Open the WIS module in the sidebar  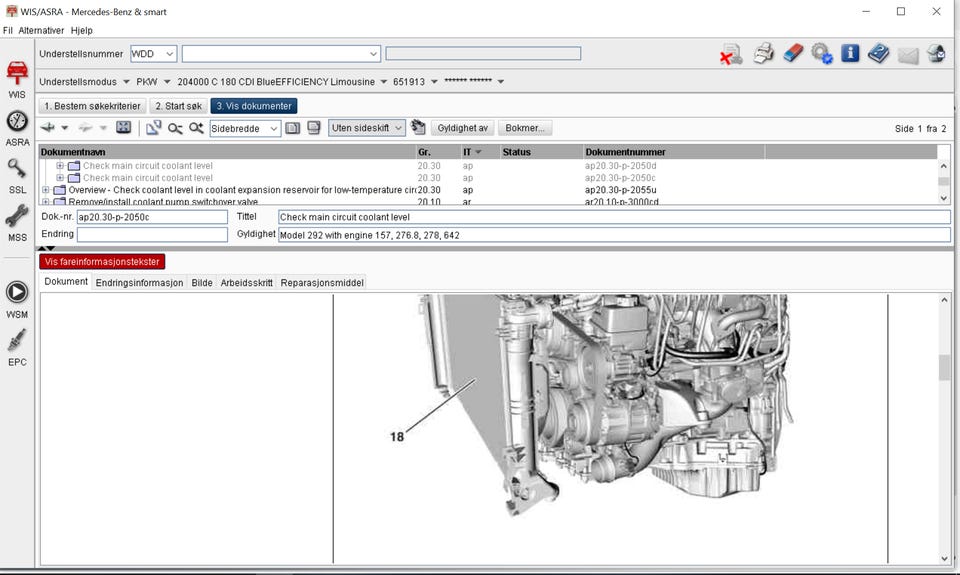point(17,80)
